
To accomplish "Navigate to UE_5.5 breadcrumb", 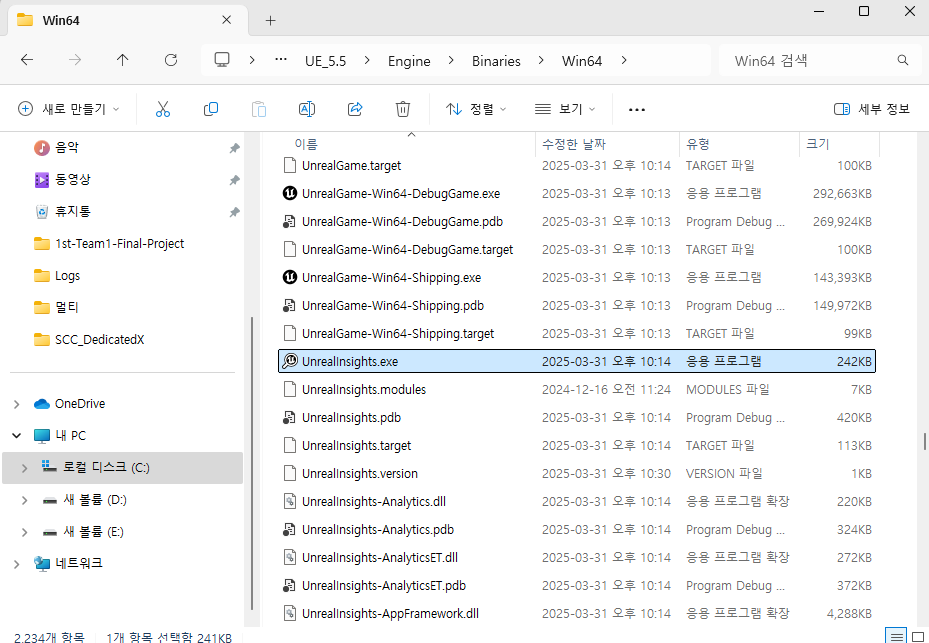I will (325, 60).
